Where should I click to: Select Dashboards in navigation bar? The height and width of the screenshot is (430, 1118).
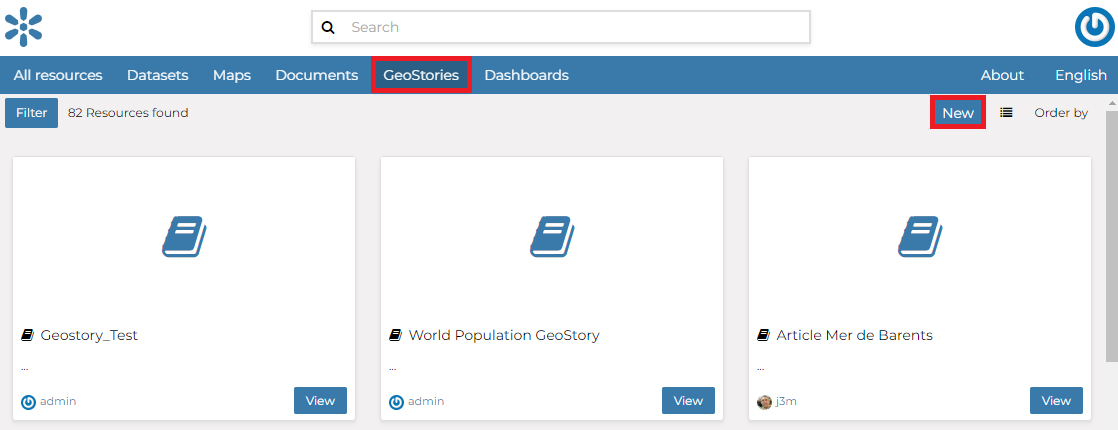pos(526,75)
